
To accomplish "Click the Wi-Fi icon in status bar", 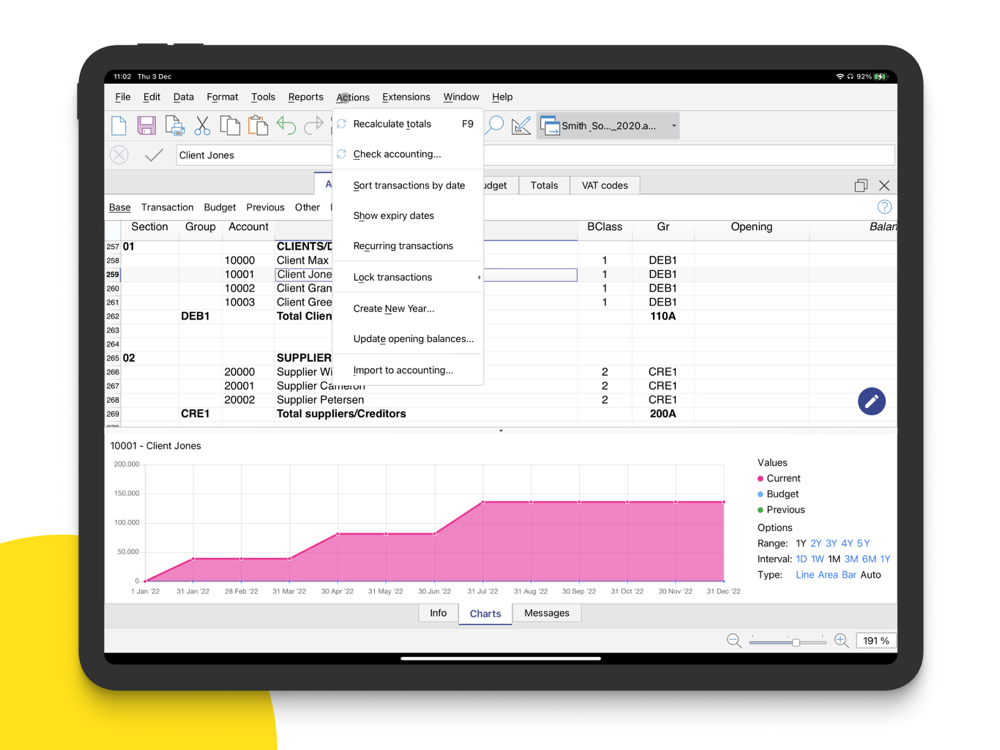I will coord(839,77).
